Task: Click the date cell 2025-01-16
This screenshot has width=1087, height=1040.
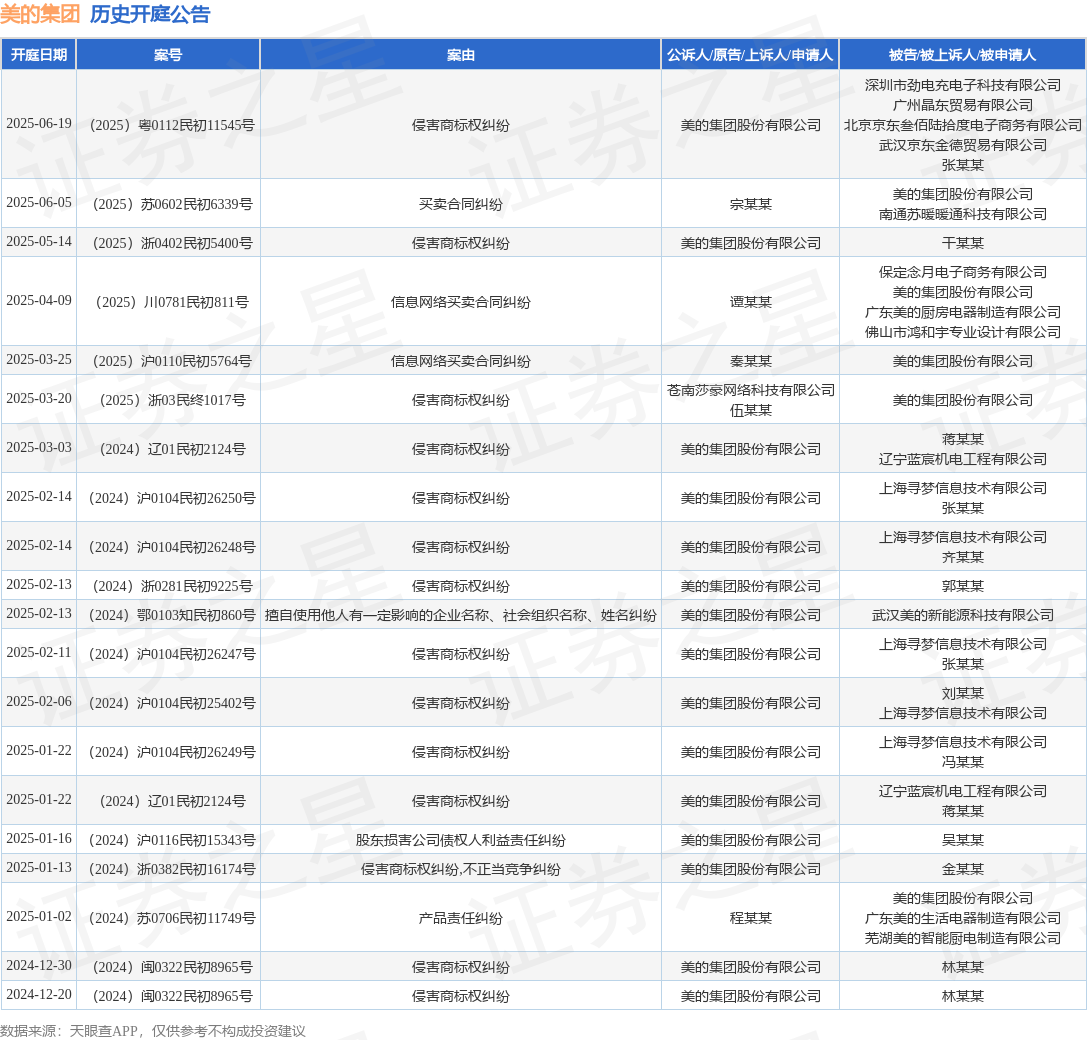Action: coord(39,838)
